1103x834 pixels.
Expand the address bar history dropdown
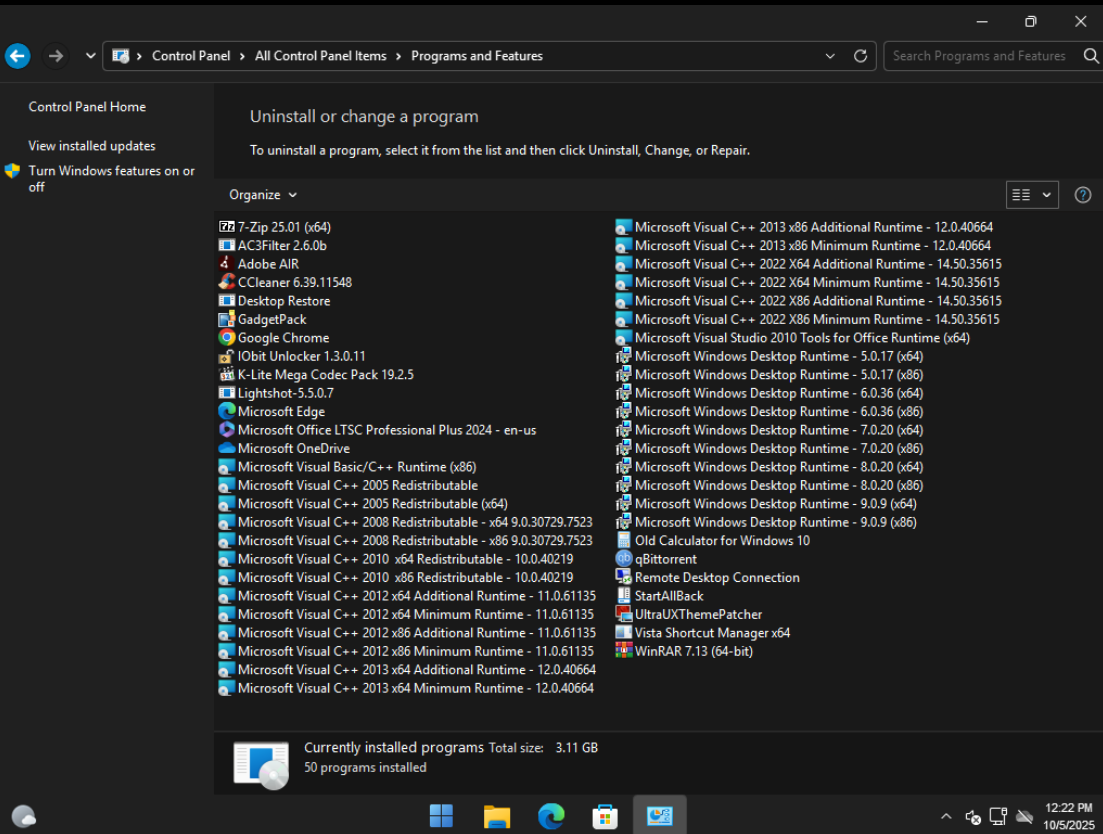(x=830, y=56)
